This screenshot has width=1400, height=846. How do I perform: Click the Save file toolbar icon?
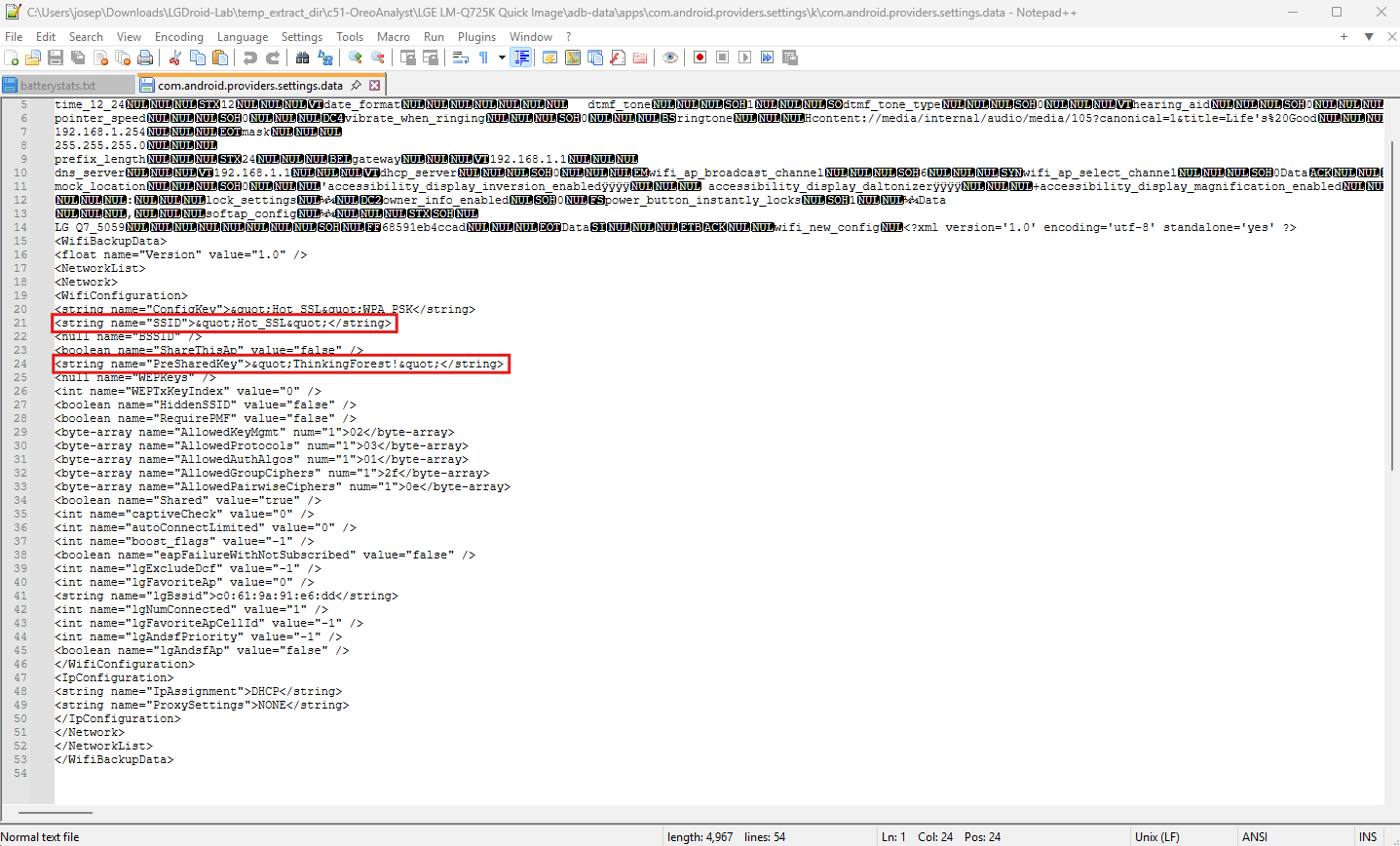coord(56,58)
